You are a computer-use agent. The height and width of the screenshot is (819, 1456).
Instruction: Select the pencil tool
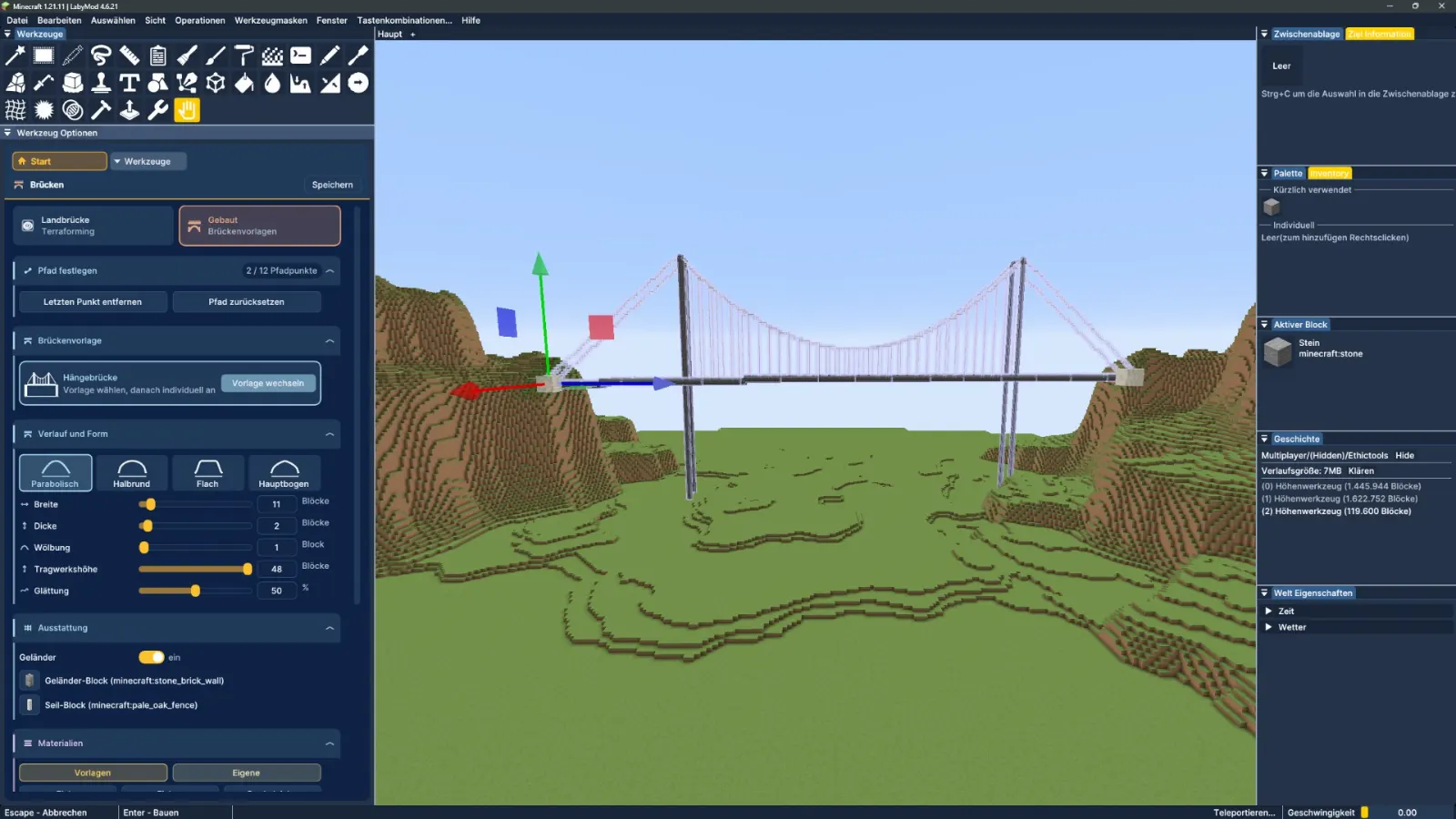pos(329,56)
